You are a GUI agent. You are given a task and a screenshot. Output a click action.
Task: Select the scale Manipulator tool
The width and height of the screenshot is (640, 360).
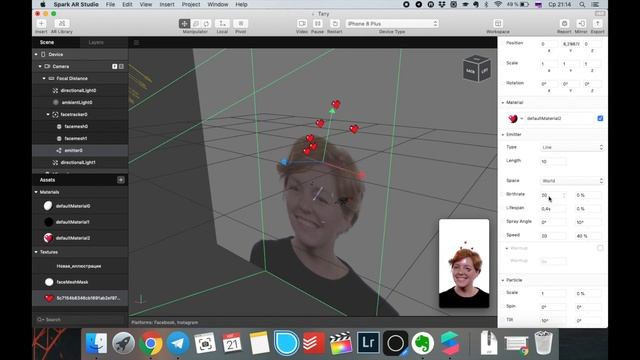pyautogui.click(x=196, y=23)
